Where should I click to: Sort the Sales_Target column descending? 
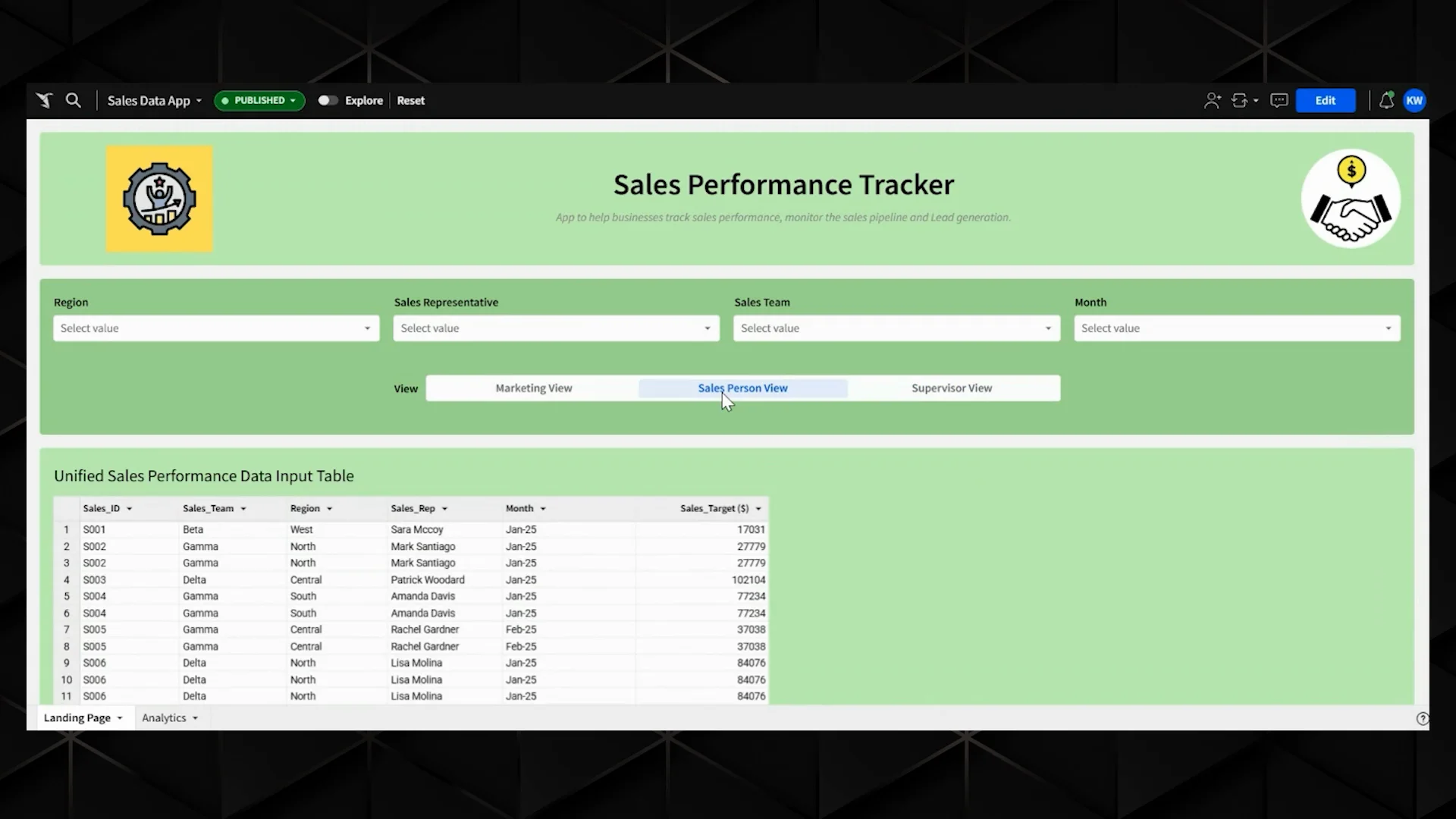pos(757,508)
